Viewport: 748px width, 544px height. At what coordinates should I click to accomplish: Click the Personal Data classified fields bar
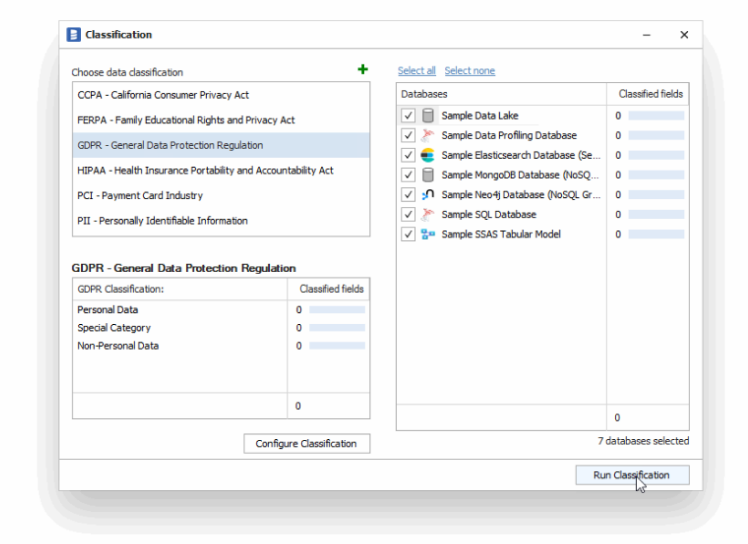click(x=336, y=310)
